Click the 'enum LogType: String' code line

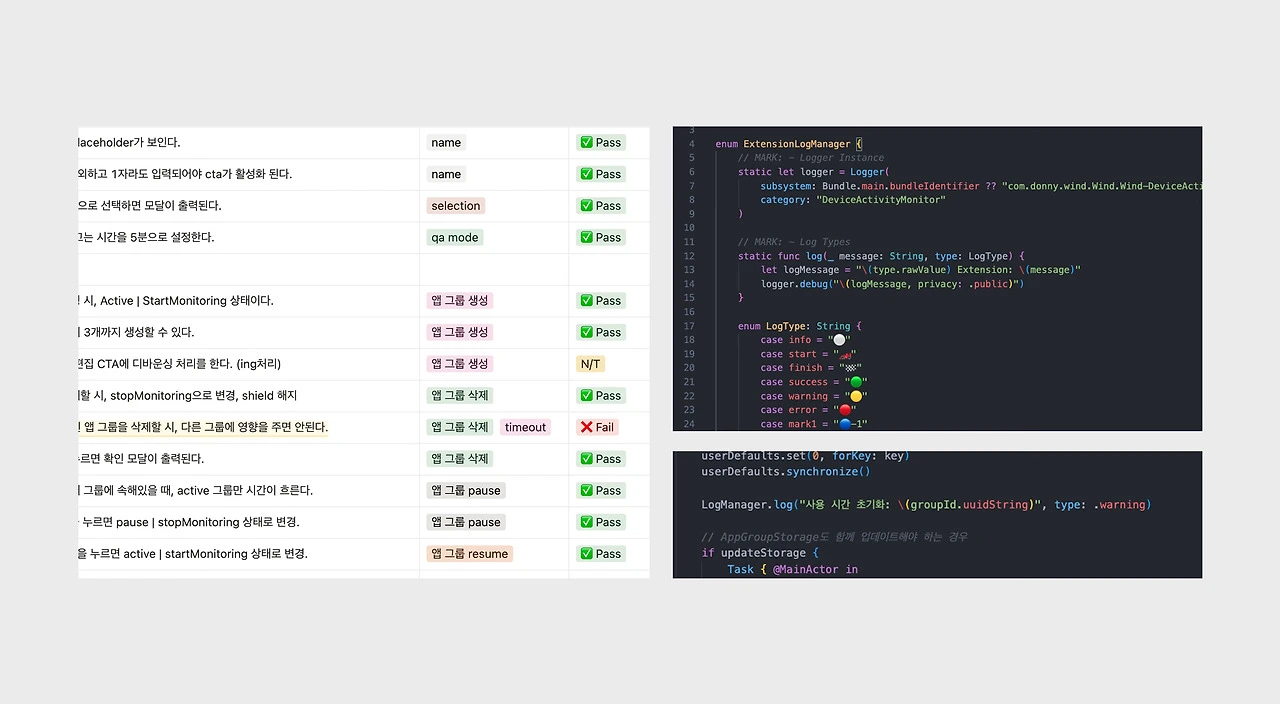[800, 326]
